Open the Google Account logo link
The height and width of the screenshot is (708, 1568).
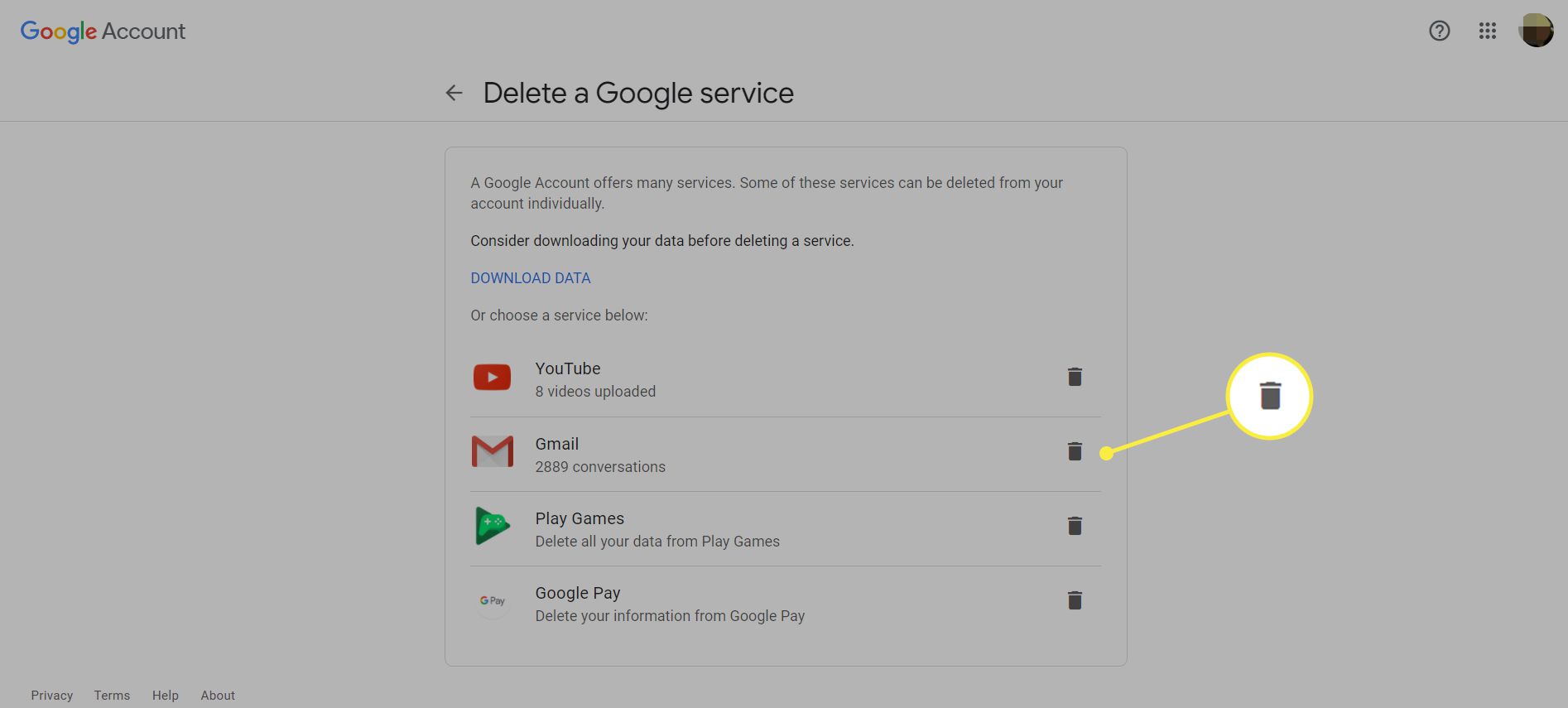(103, 31)
